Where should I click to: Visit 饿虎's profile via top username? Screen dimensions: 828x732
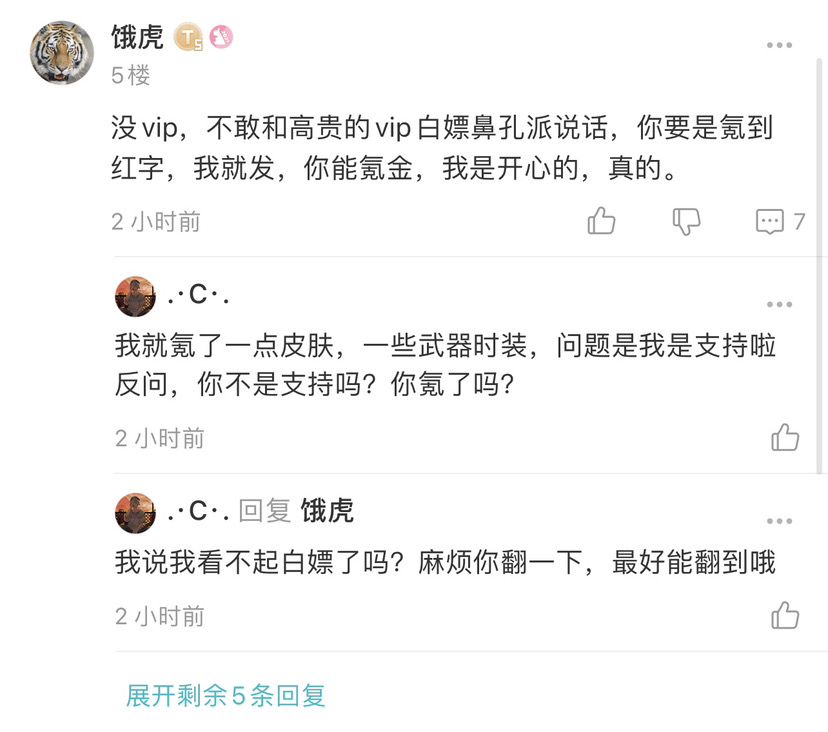(137, 38)
